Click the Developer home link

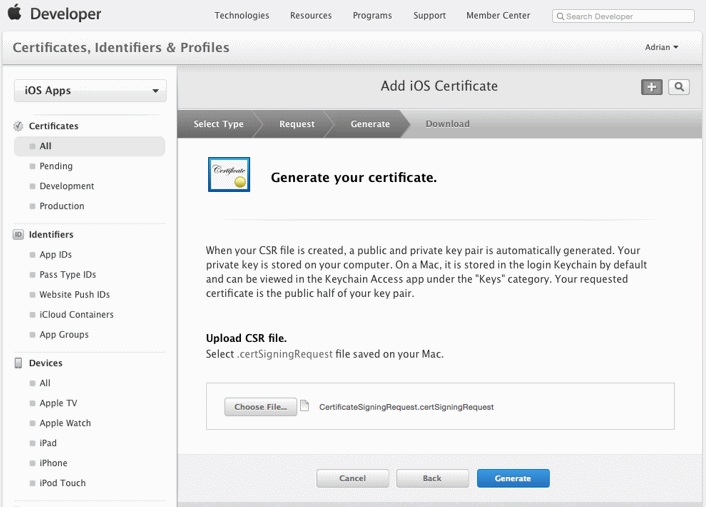click(x=65, y=14)
